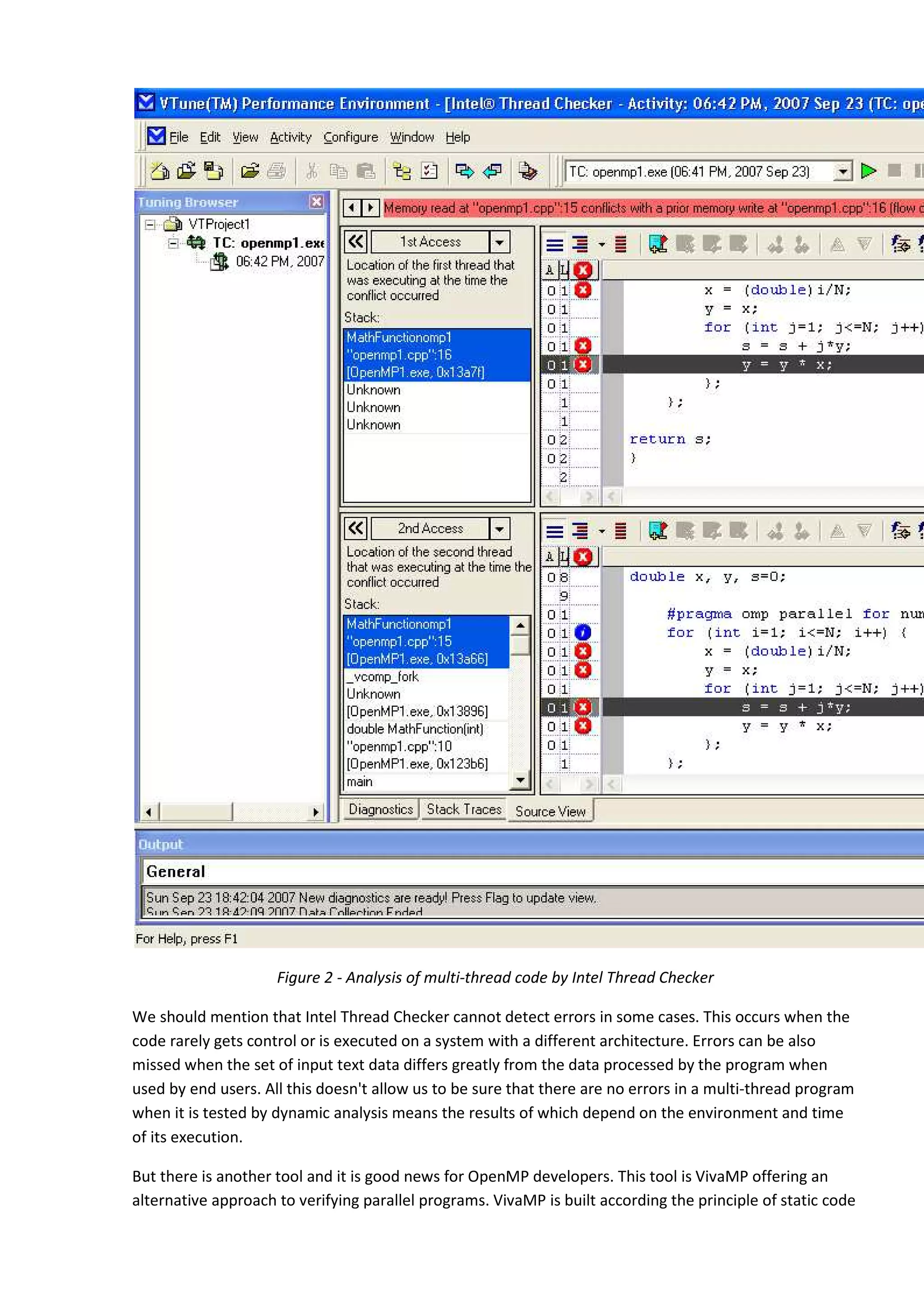The image size is (924, 1308).
Task: Click the Copy toolbar icon
Action: click(338, 170)
